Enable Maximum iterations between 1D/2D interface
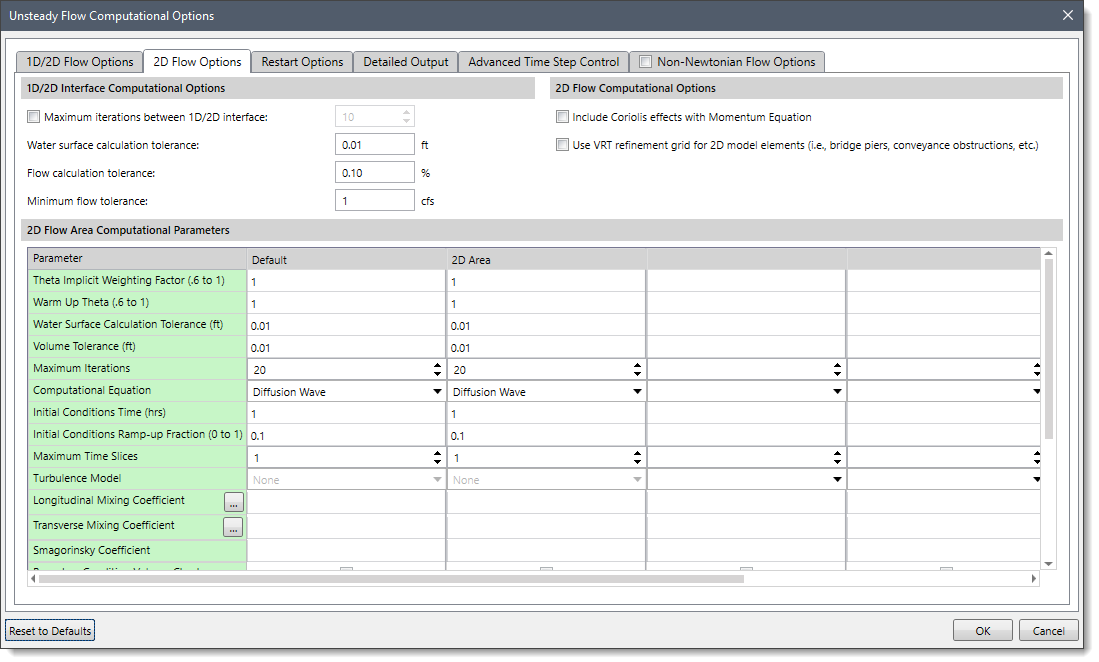 35,117
